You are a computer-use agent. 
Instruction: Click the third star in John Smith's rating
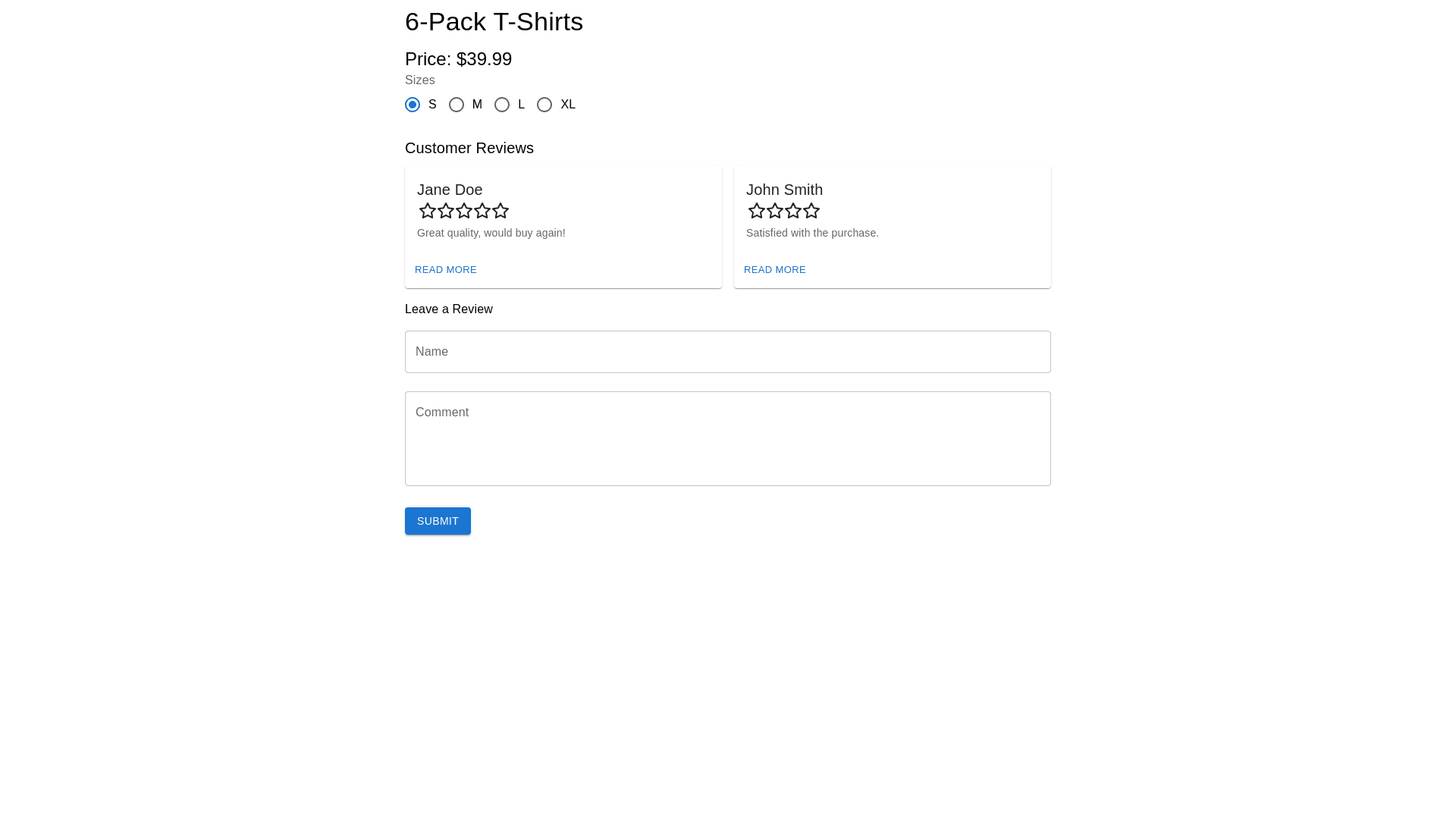[x=793, y=211]
